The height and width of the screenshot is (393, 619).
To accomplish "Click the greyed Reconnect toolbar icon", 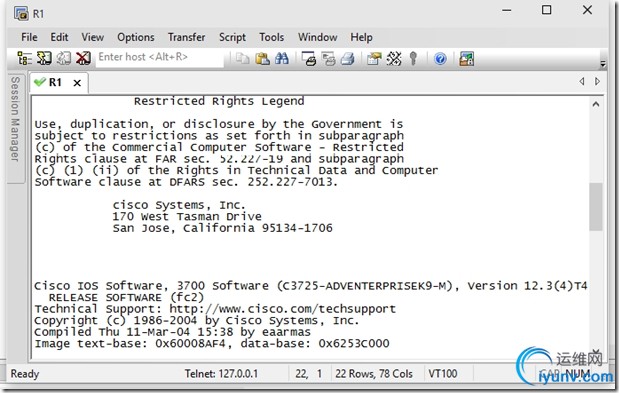I will pyautogui.click(x=64, y=58).
